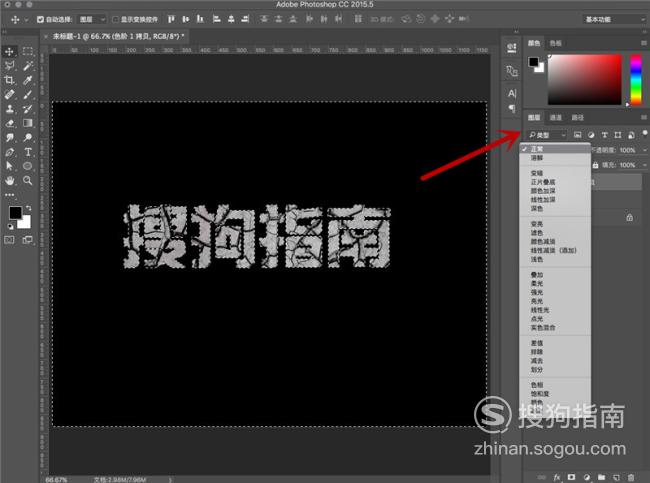Screen dimensions: 650x483
Task: Select the Horizontal Type tool
Action: (x=28, y=152)
